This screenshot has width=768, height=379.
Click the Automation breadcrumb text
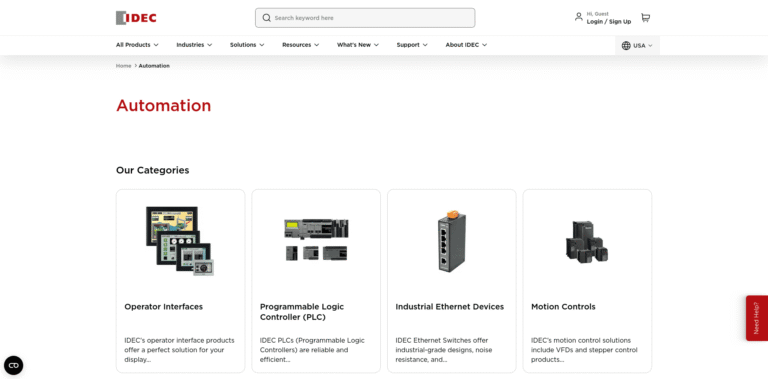coord(154,66)
